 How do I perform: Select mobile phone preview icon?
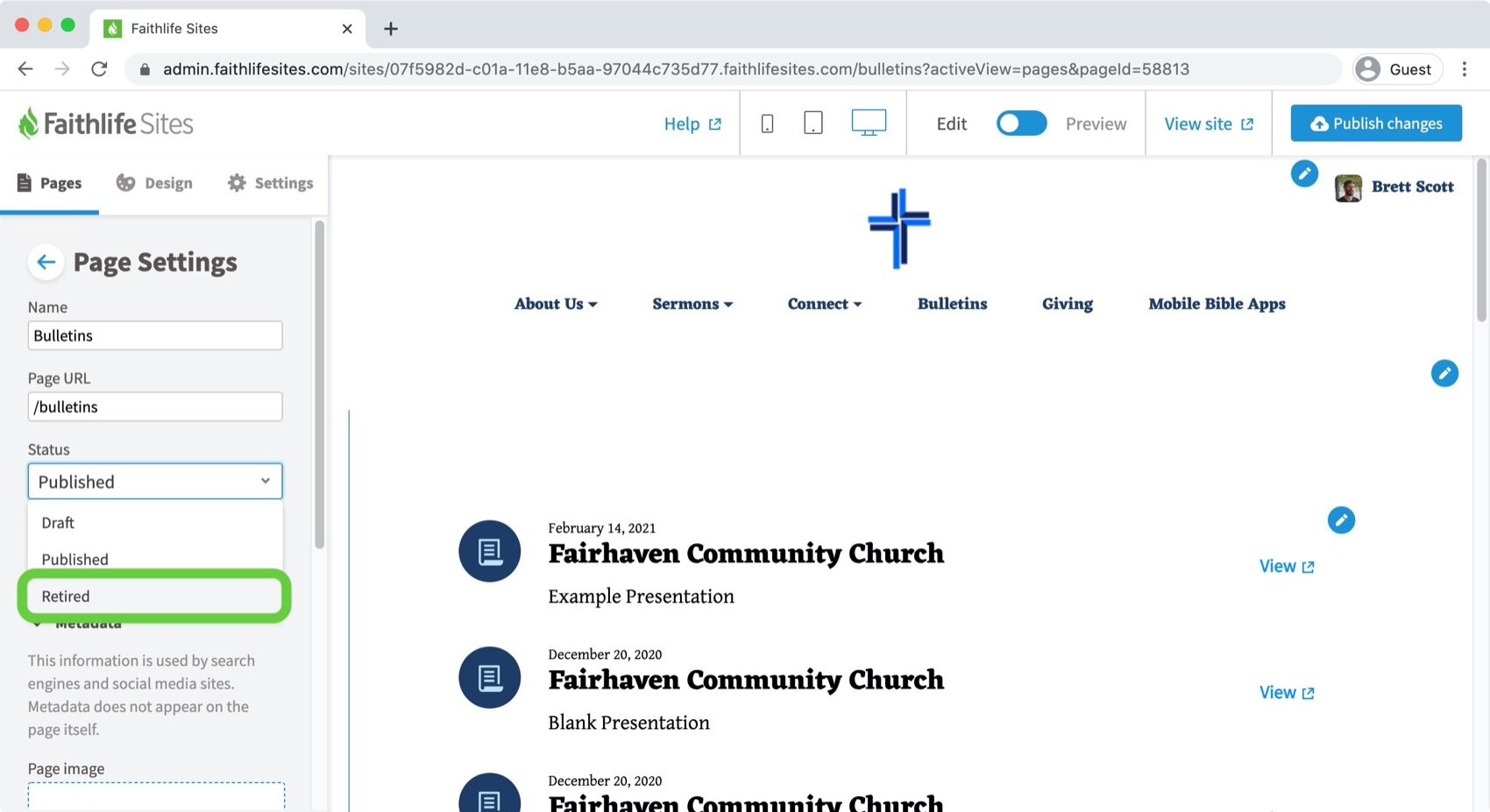(767, 124)
